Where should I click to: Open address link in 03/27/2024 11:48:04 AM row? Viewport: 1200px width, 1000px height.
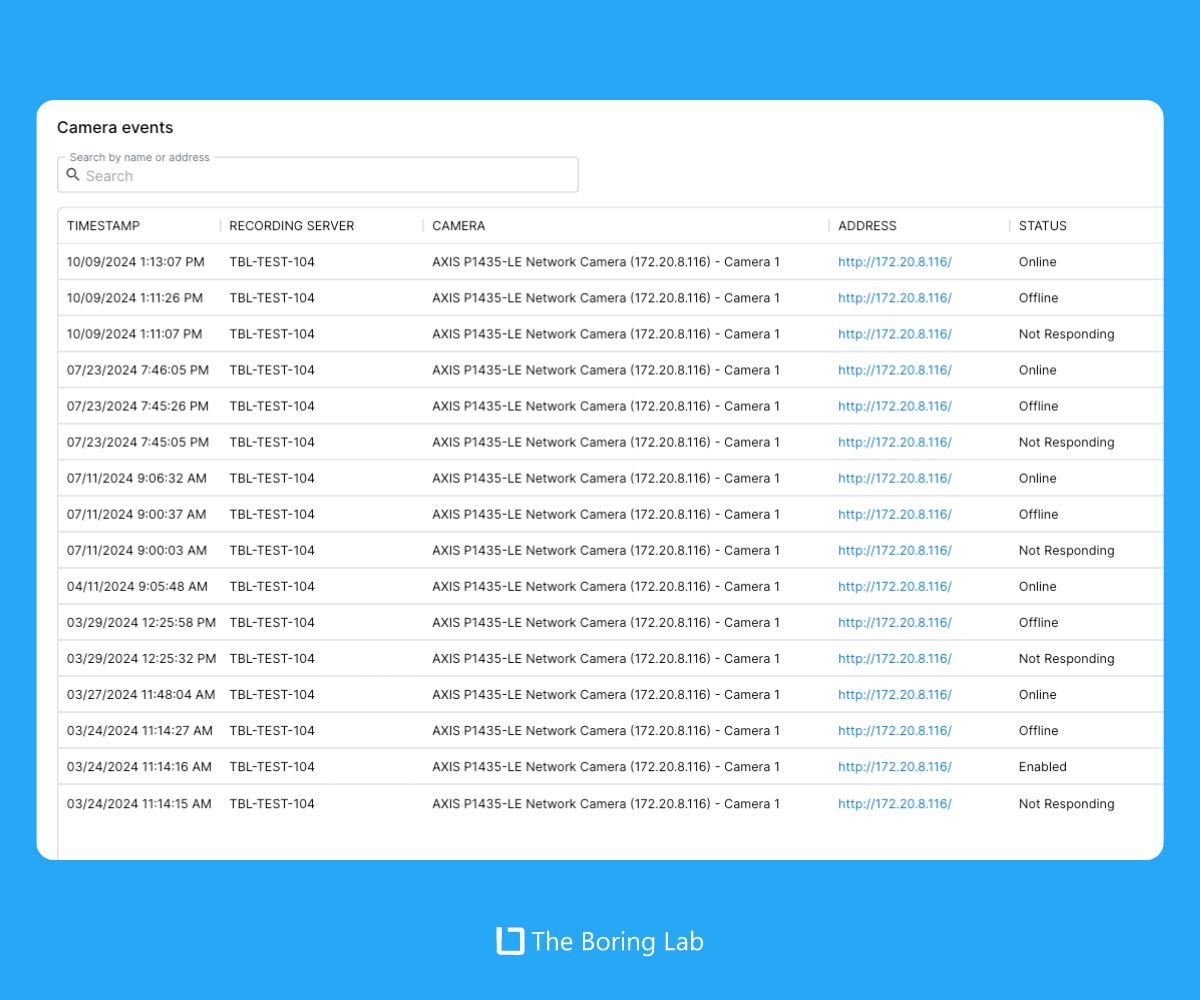click(895, 694)
